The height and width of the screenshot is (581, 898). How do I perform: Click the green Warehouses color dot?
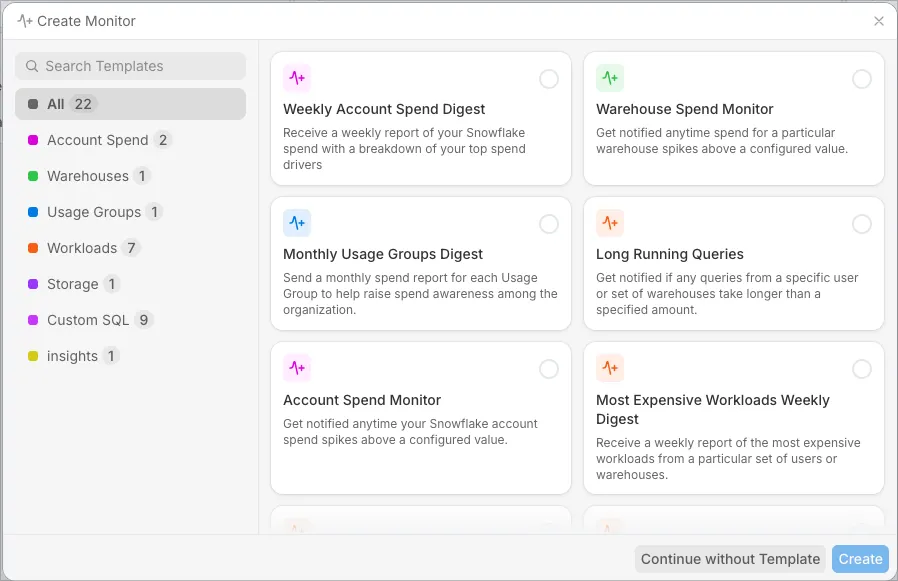33,176
